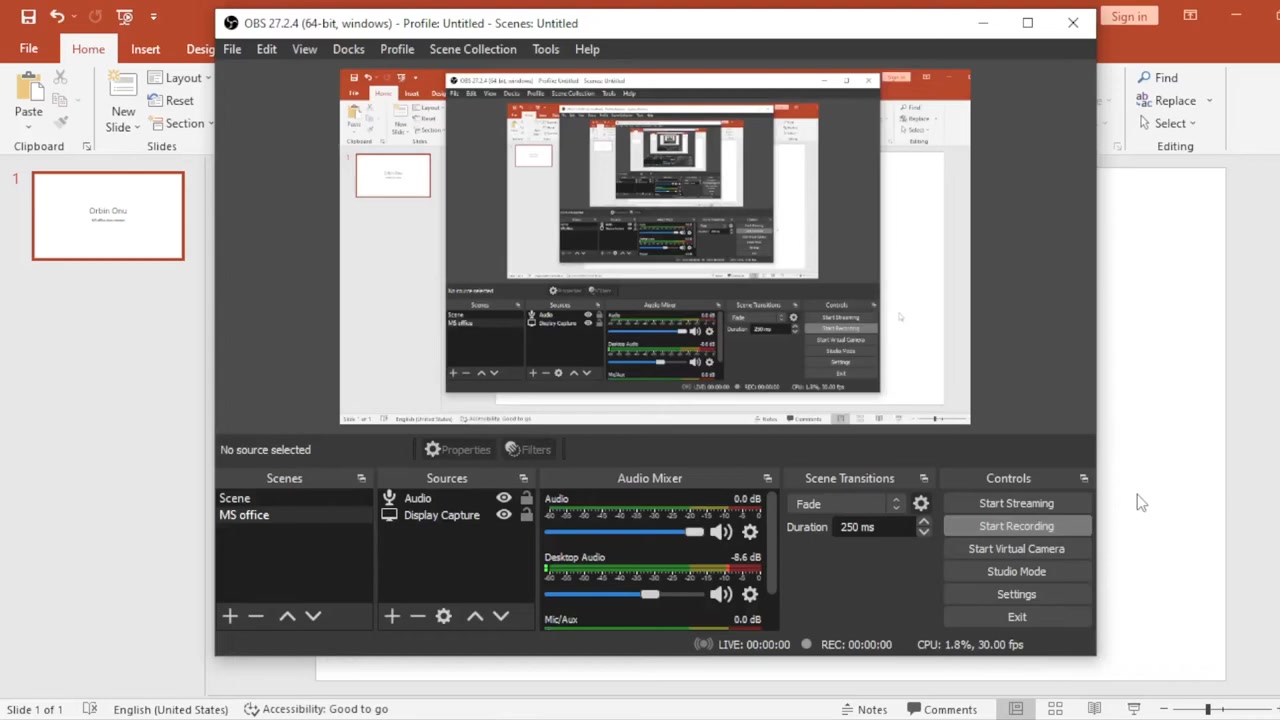Open the OBS Docks menu
This screenshot has width=1280, height=720.
[348, 49]
